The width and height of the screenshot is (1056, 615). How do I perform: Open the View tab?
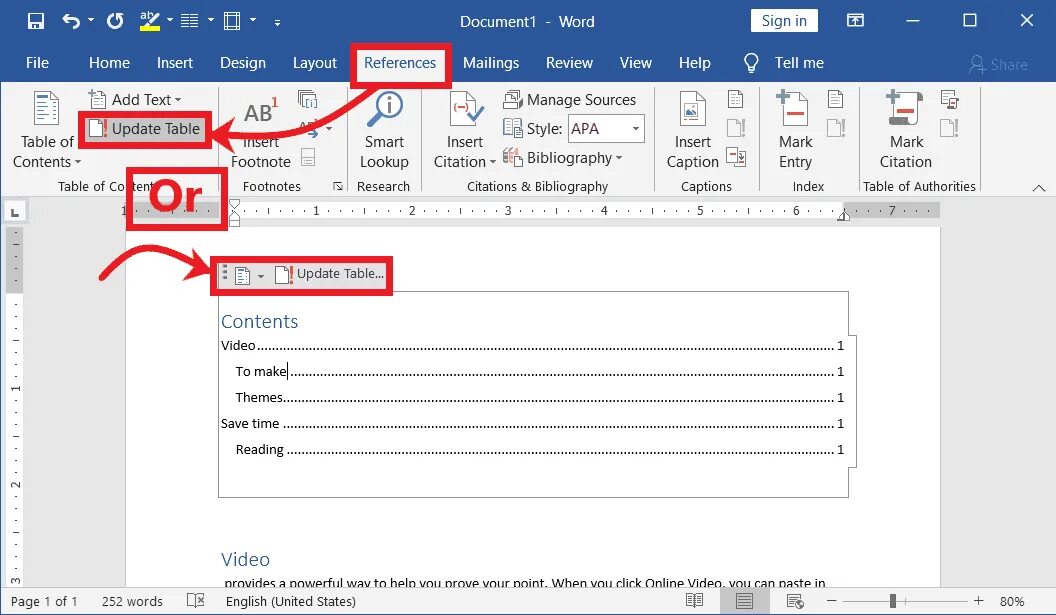pyautogui.click(x=636, y=63)
